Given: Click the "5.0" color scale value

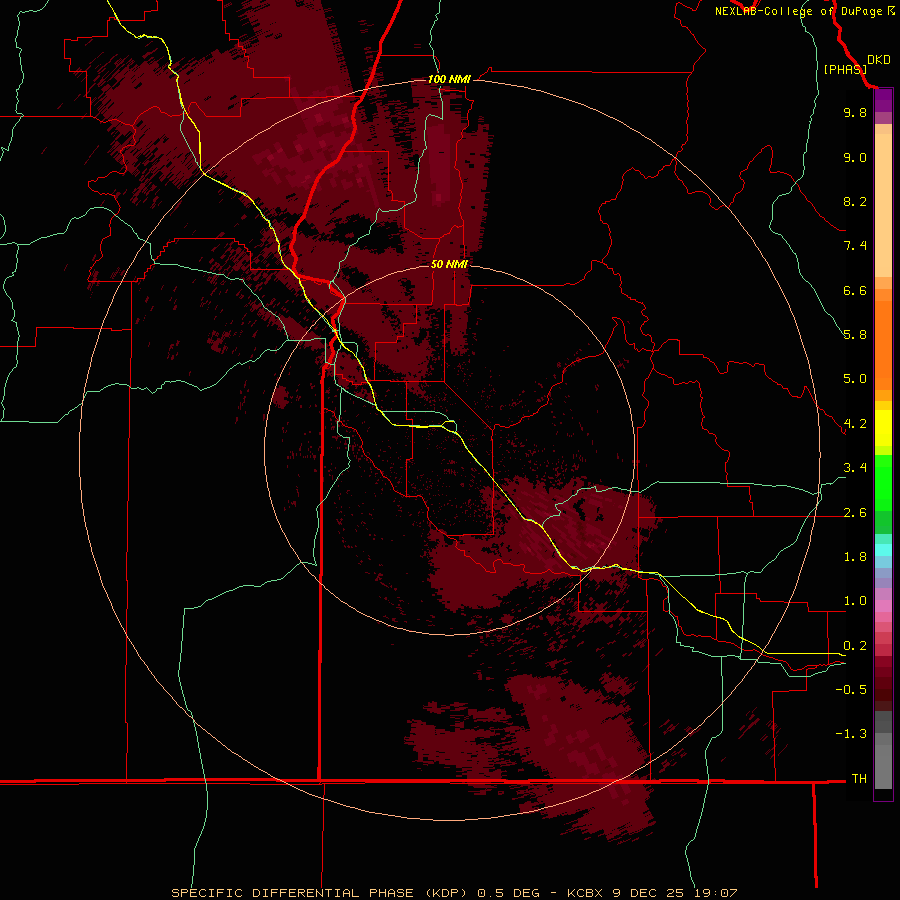Looking at the screenshot, I should [x=855, y=379].
